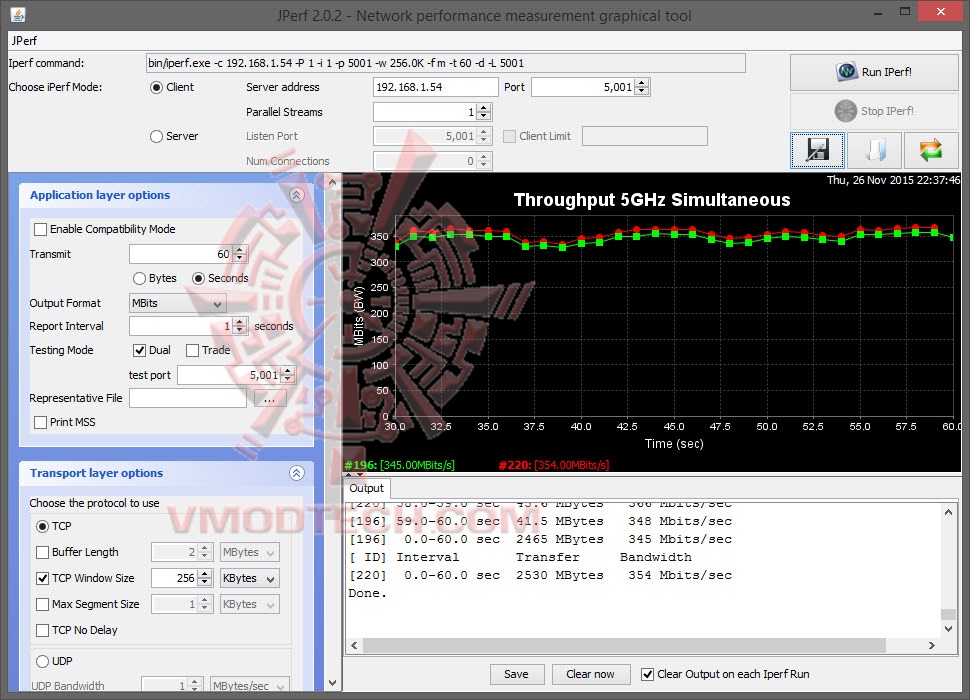Viewport: 970px width, 700px height.
Task: Click the 2530 MBytes transfer value
Action: tap(560, 575)
